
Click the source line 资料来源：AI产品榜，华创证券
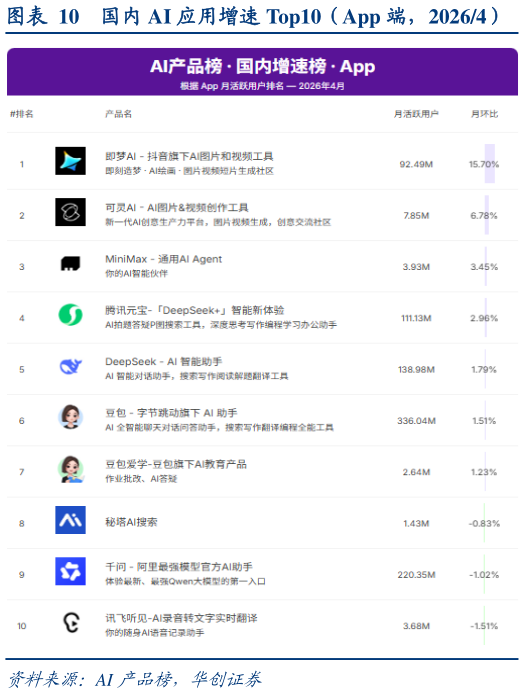click(135, 679)
